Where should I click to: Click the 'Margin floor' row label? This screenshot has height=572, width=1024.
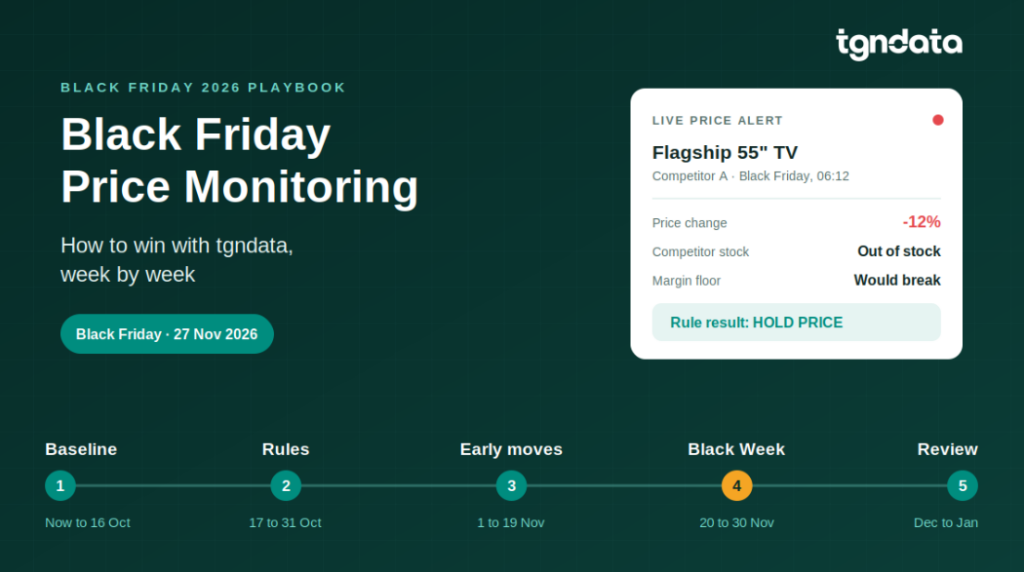pyautogui.click(x=686, y=281)
